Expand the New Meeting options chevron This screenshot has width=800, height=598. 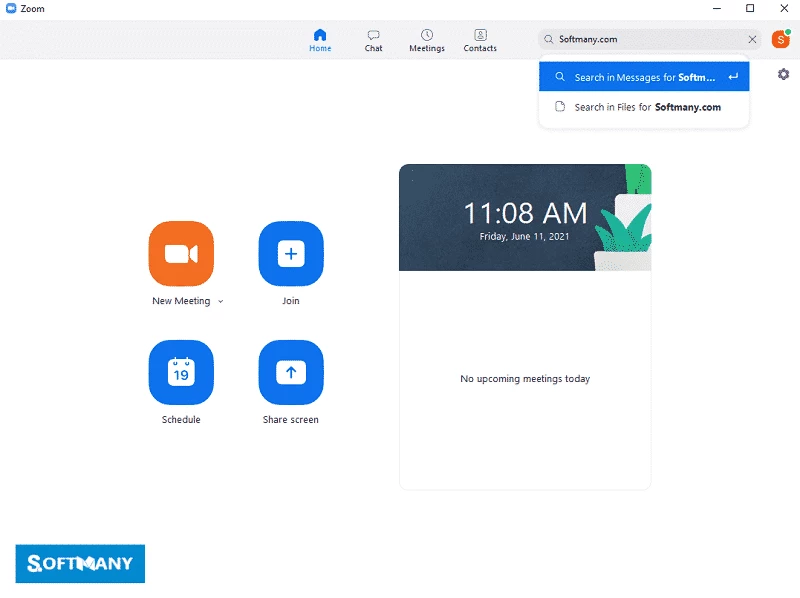click(x=220, y=301)
